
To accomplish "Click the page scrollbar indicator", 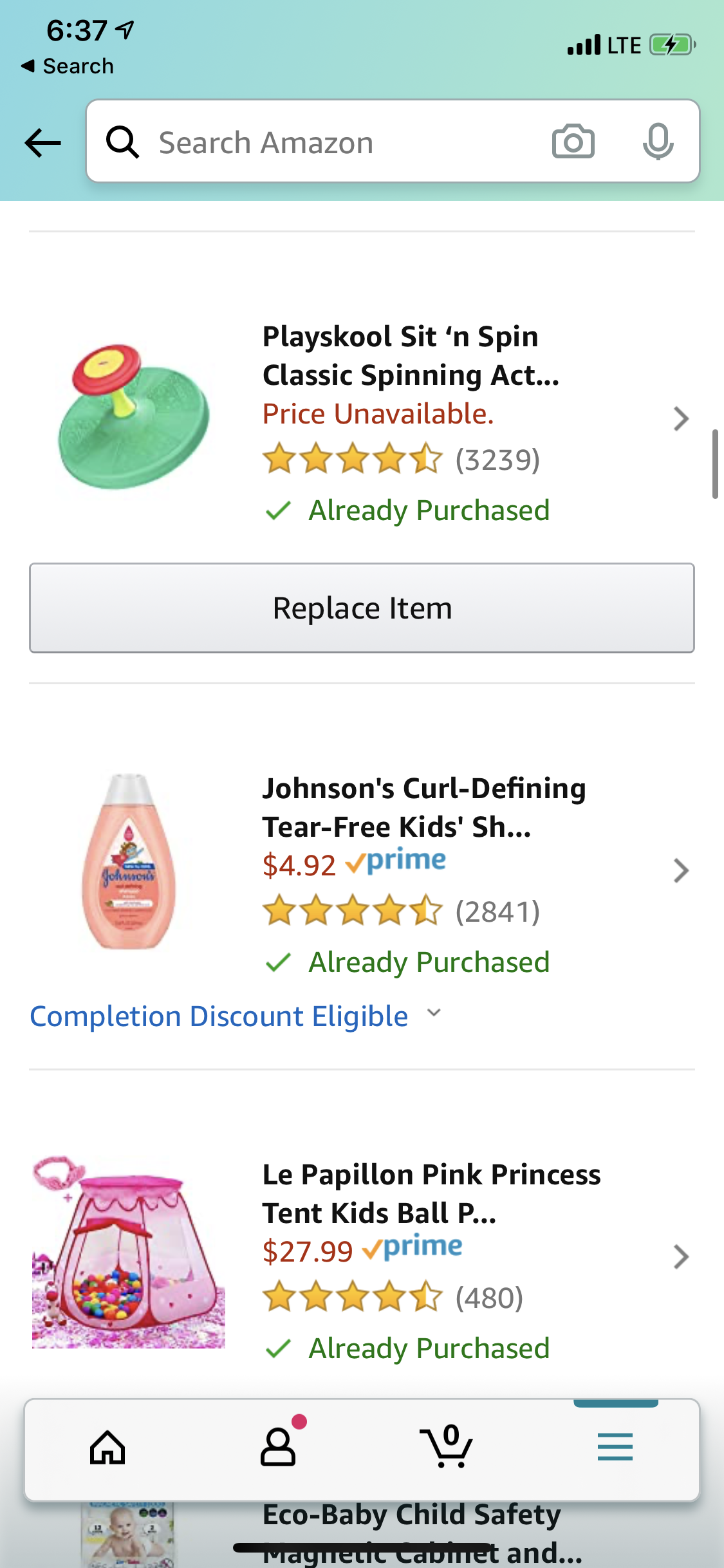I will coord(715,463).
